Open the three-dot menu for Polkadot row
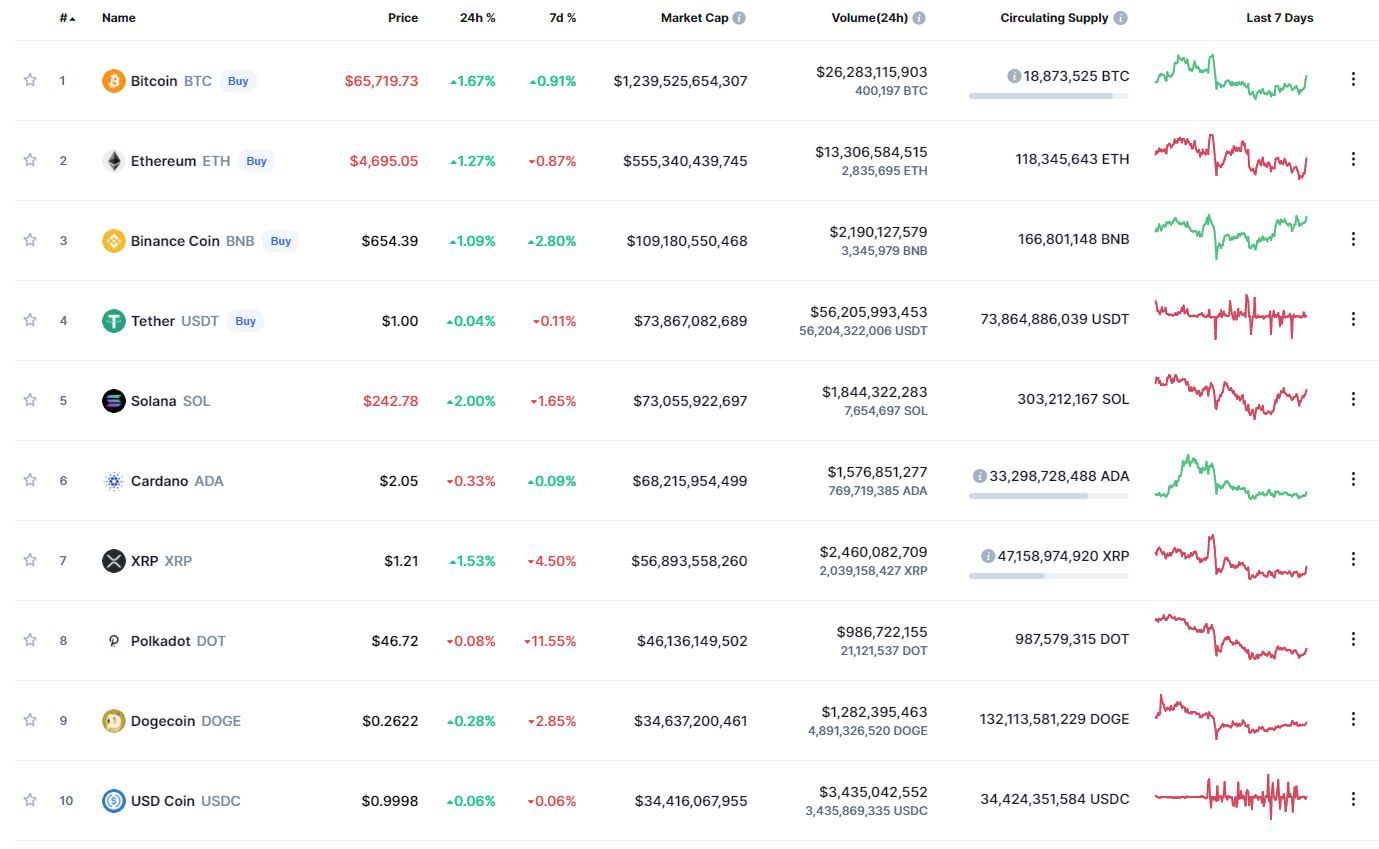The width and height of the screenshot is (1379, 849). tap(1353, 639)
